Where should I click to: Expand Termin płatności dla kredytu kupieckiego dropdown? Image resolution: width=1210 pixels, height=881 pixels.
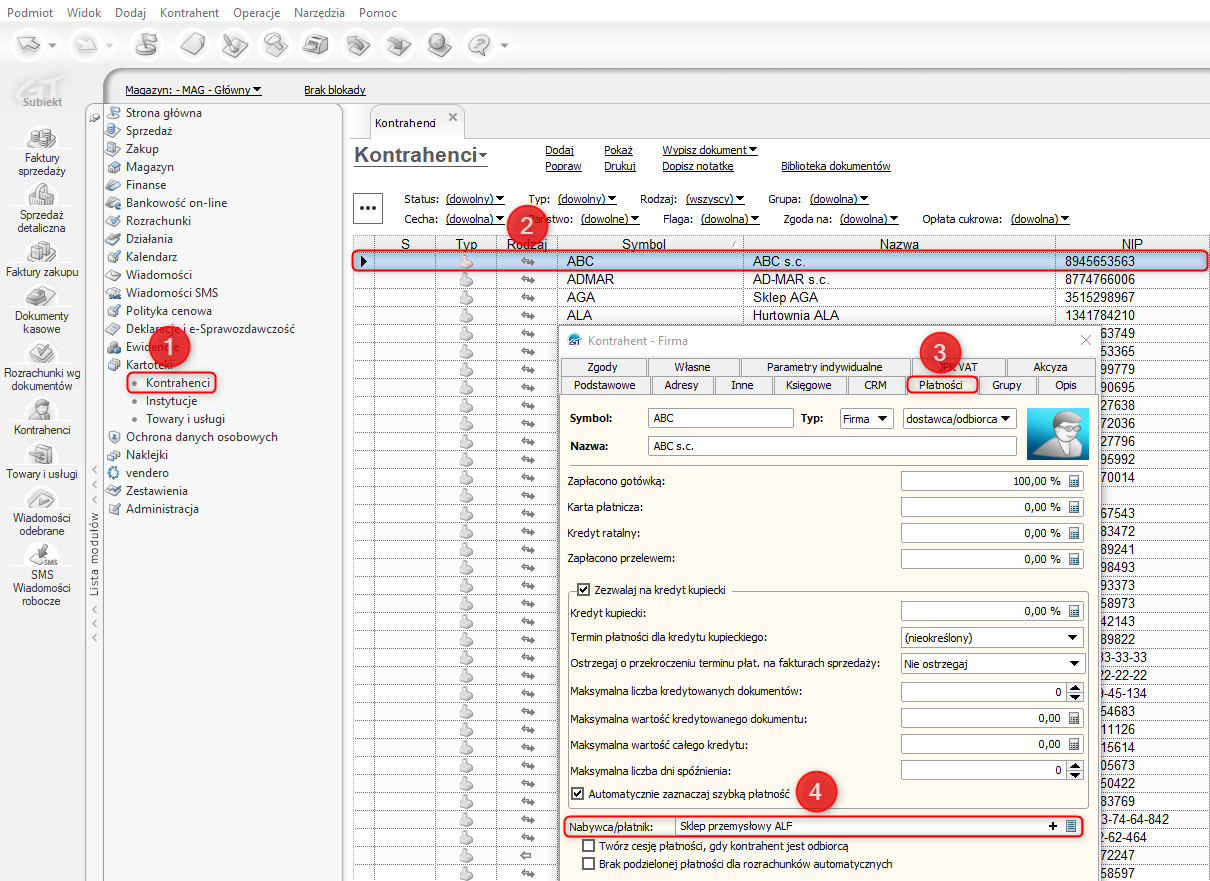click(x=1073, y=637)
